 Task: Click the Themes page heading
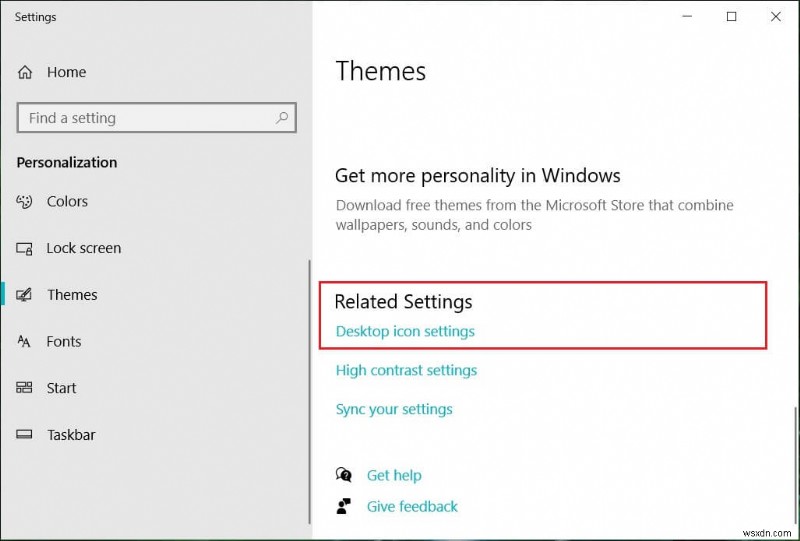point(381,71)
